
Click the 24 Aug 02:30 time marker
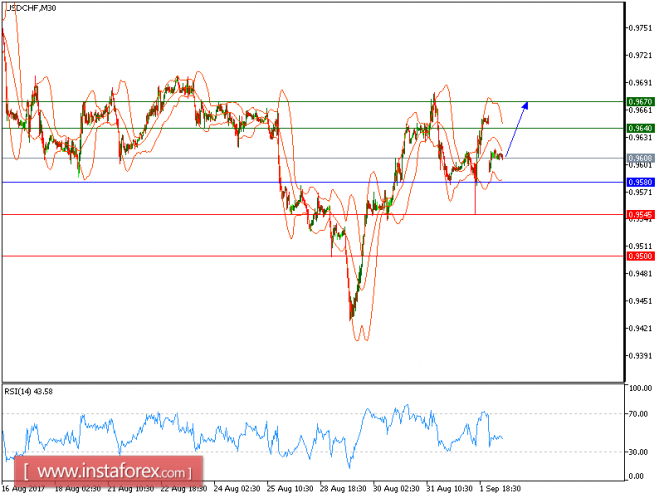click(237, 489)
